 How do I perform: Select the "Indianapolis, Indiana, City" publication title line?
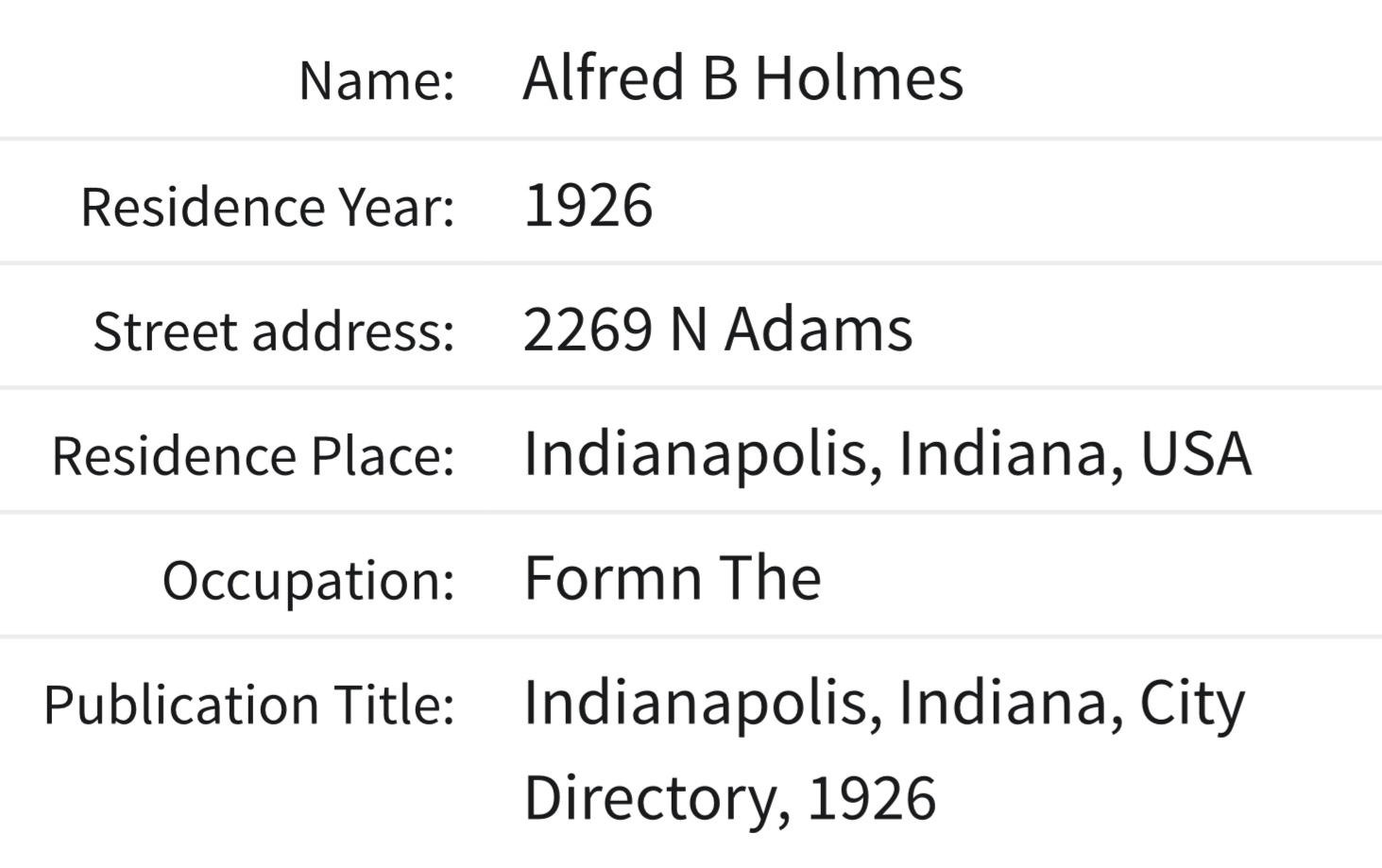[885, 704]
